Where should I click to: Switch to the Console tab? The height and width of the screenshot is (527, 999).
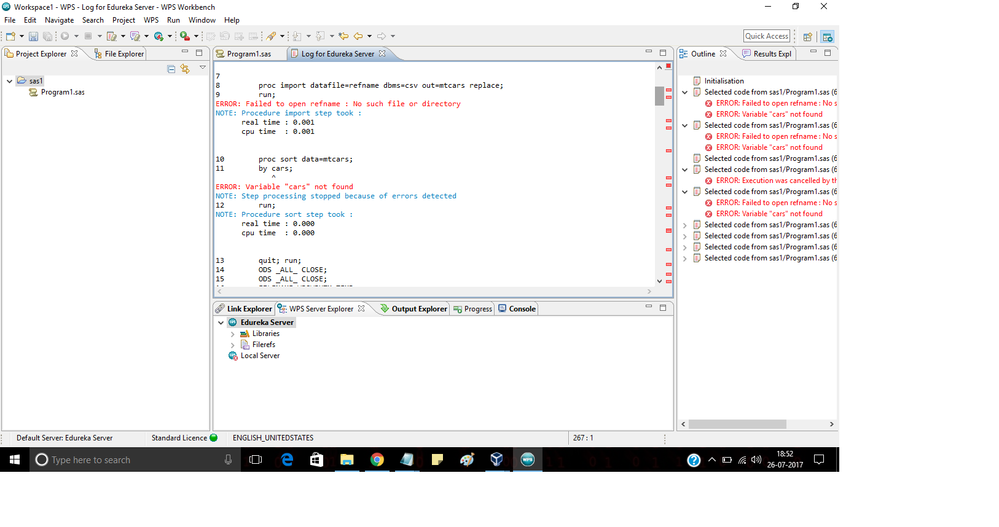pyautogui.click(x=517, y=309)
